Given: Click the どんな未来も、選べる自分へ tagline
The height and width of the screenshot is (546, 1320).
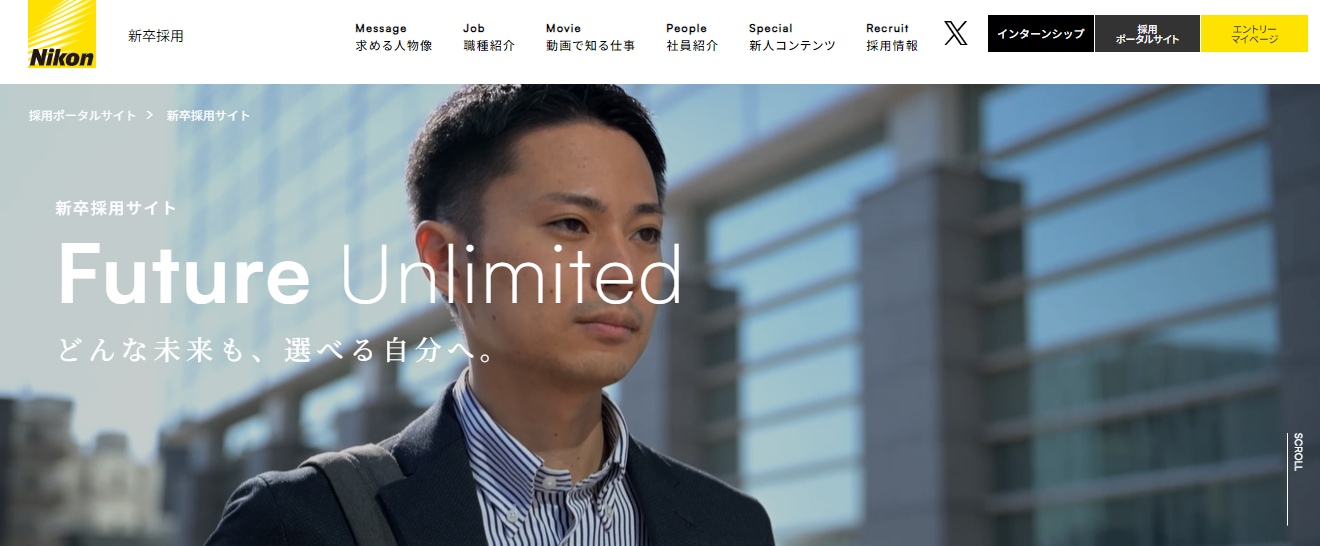Looking at the screenshot, I should tap(277, 351).
